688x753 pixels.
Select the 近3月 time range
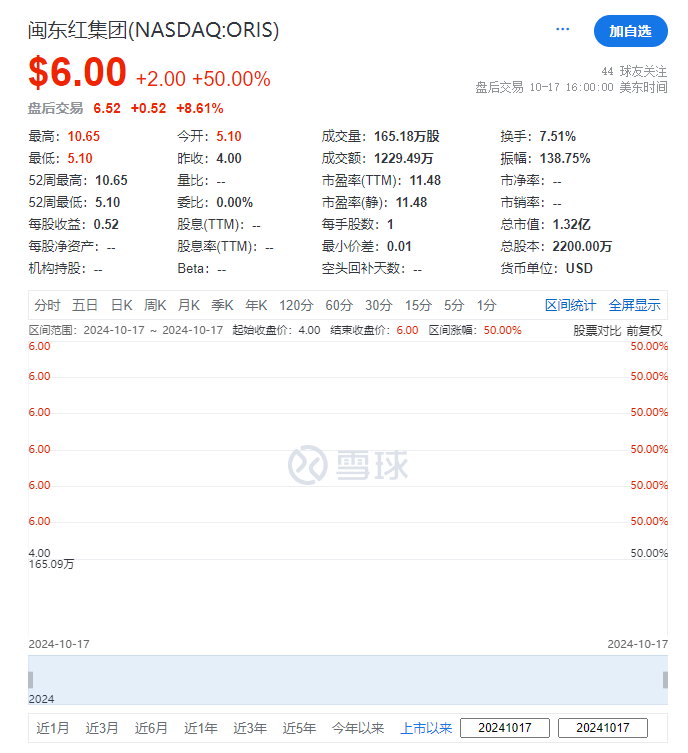pos(102,728)
